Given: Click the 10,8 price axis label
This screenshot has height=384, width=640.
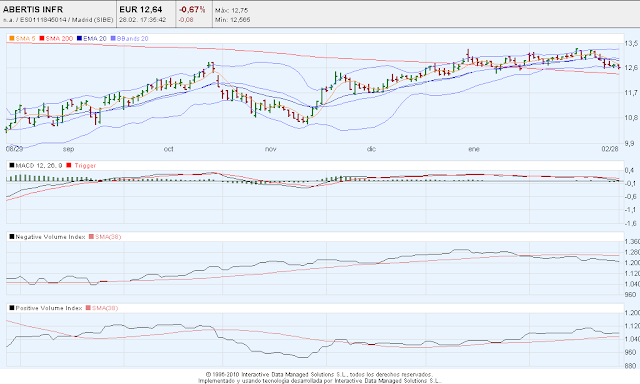Looking at the screenshot, I should coord(631,118).
